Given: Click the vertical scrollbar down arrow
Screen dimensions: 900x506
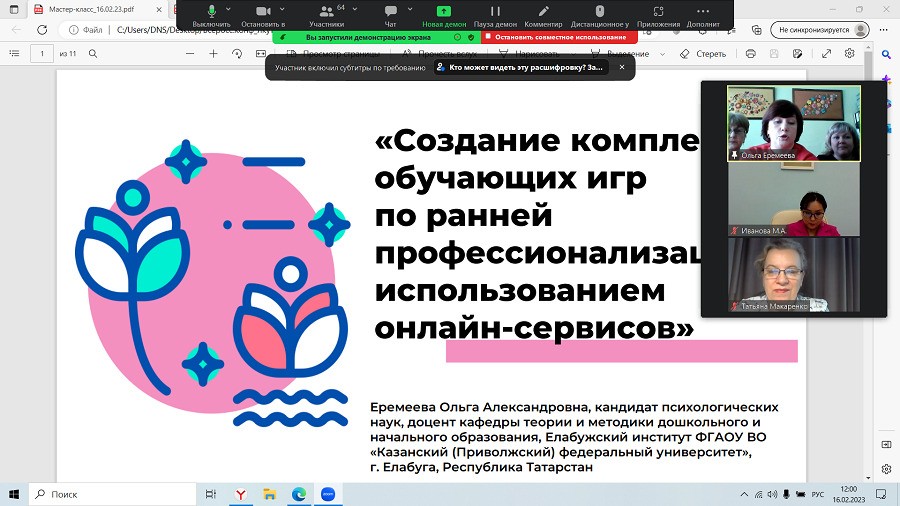Looking at the screenshot, I should pyautogui.click(x=868, y=477).
